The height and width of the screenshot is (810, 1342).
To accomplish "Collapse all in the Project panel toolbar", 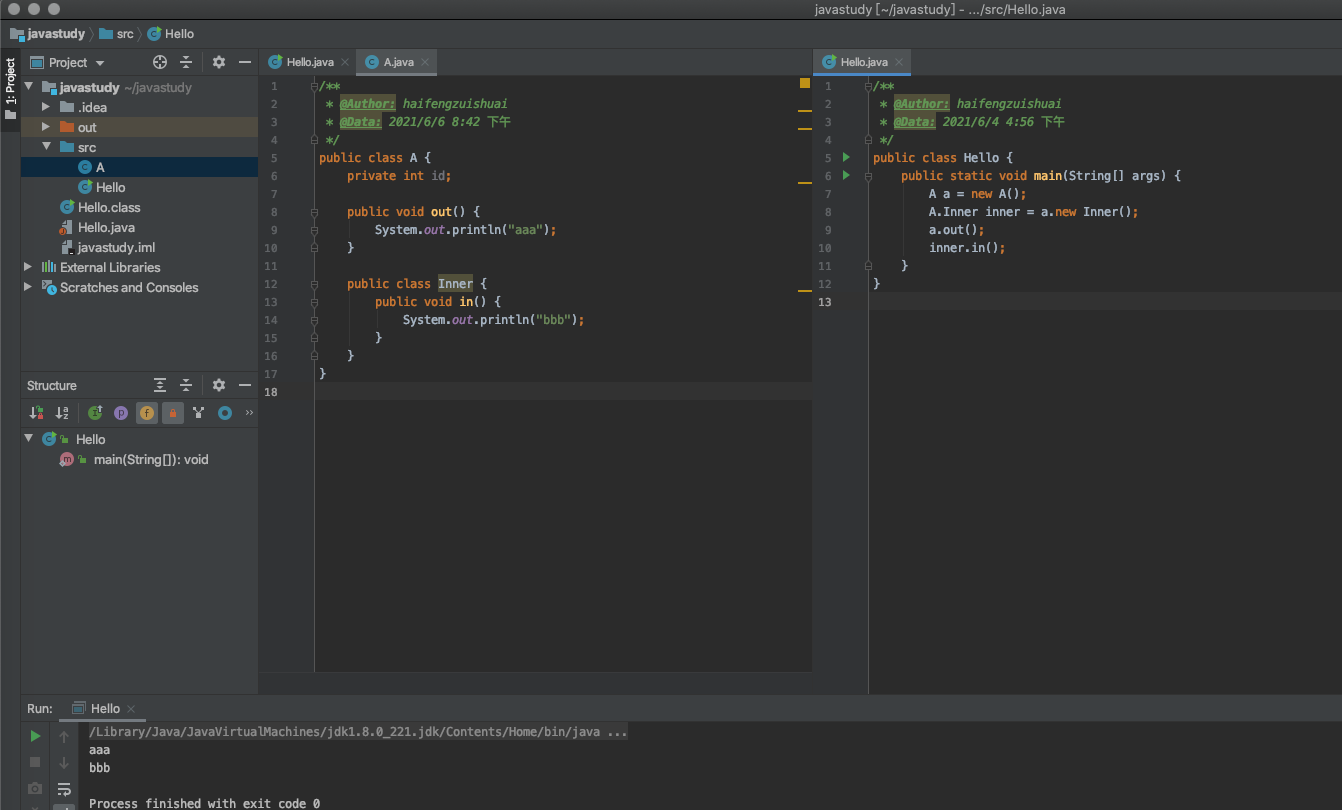I will [185, 62].
